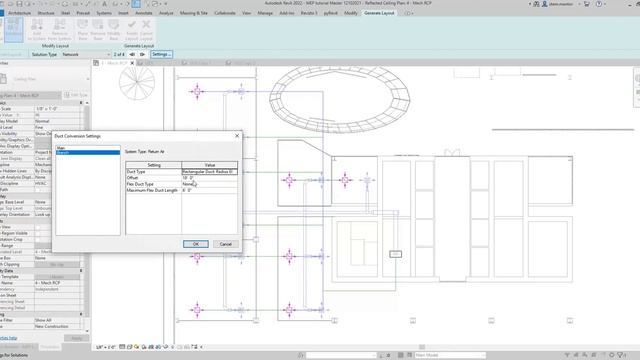The image size is (640, 360).
Task: Select the Solutions tool in the ribbon
Action: (x=14, y=29)
